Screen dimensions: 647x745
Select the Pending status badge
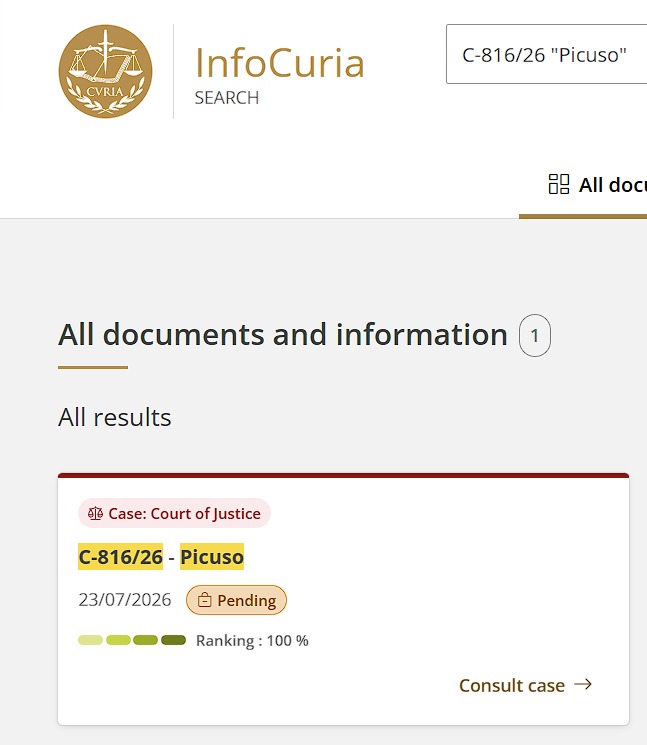coord(236,600)
